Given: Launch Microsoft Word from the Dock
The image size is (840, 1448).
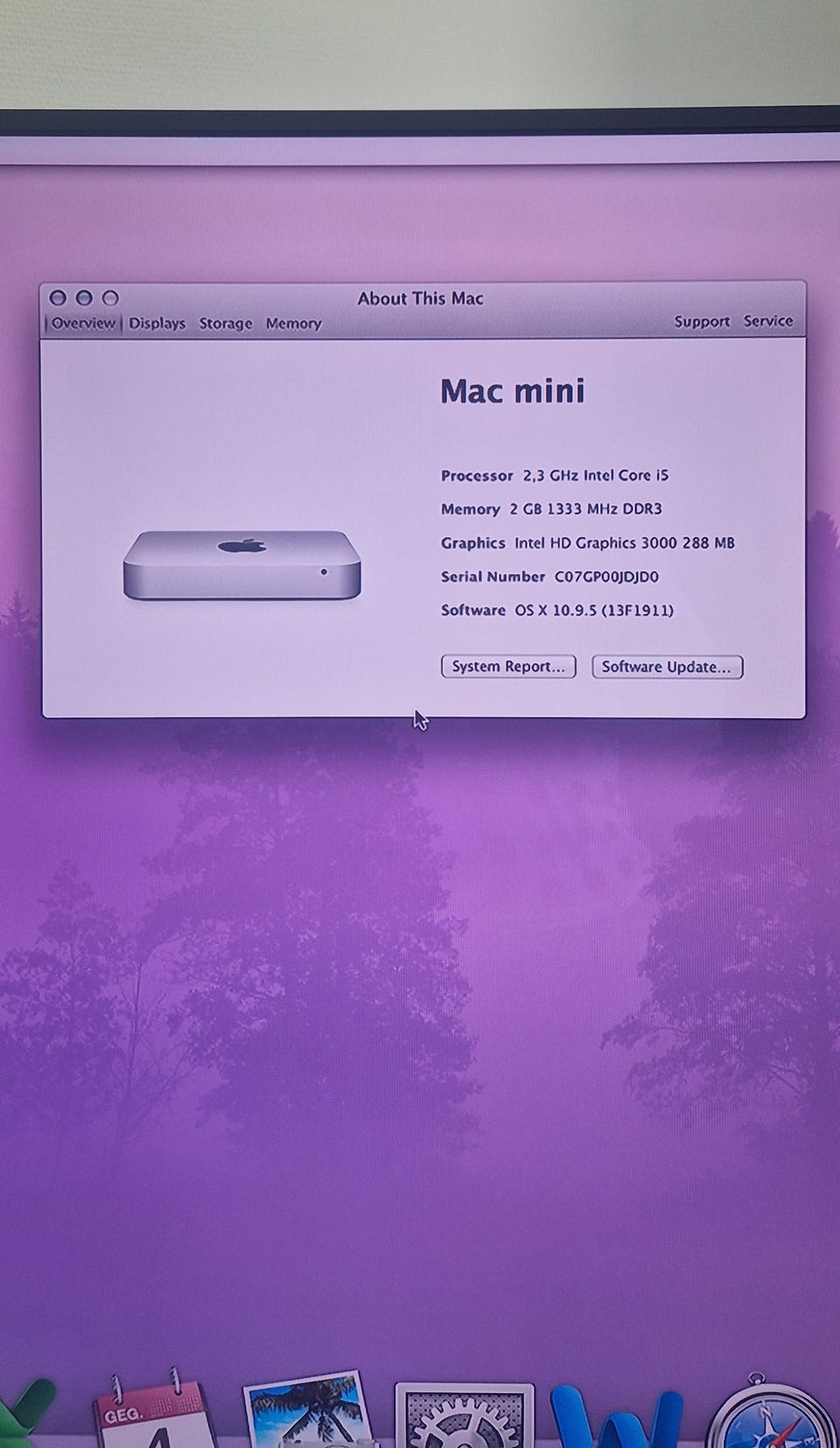Looking at the screenshot, I should click(x=616, y=1415).
